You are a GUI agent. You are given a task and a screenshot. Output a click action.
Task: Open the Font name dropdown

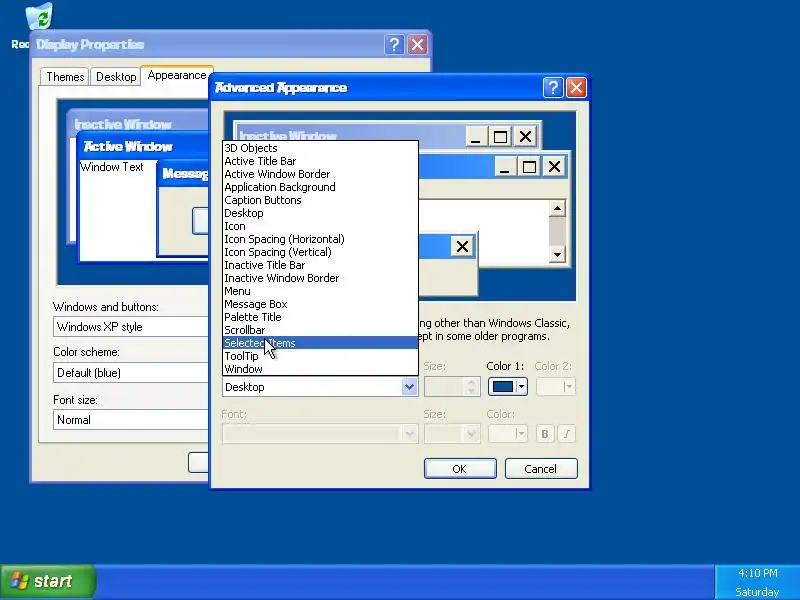tap(320, 434)
